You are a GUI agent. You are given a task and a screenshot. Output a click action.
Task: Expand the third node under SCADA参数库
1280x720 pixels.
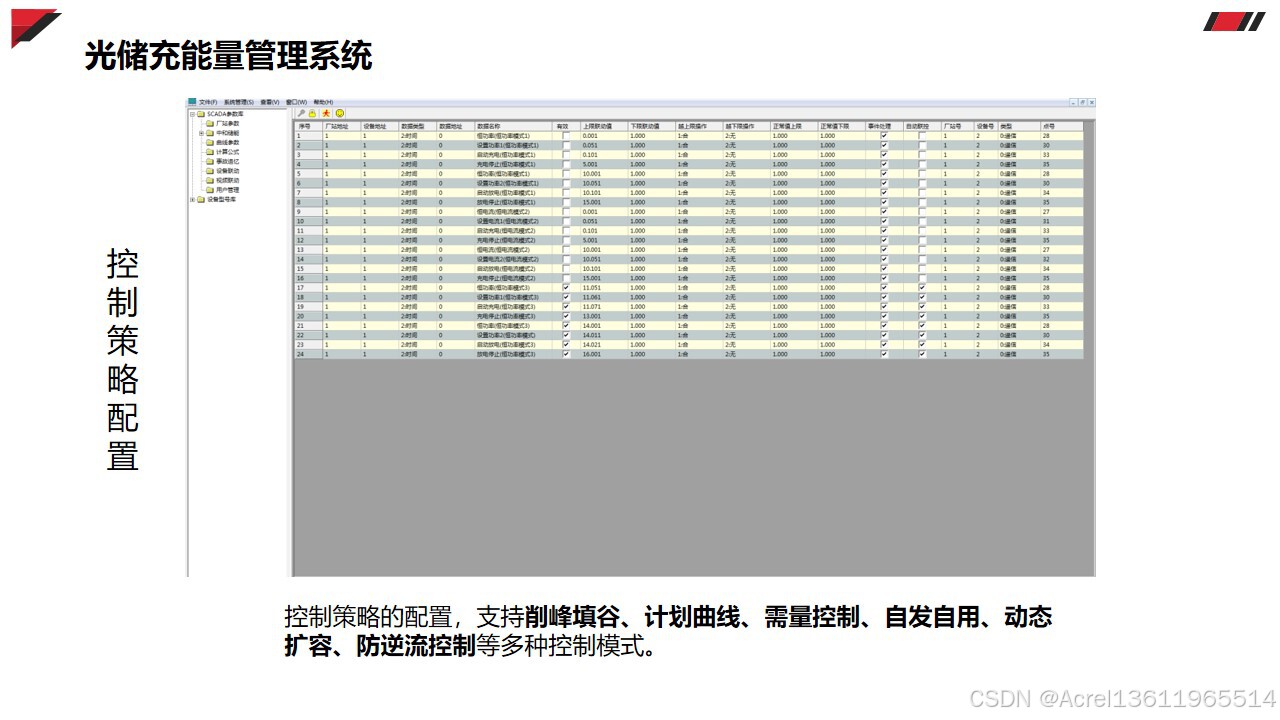201,133
